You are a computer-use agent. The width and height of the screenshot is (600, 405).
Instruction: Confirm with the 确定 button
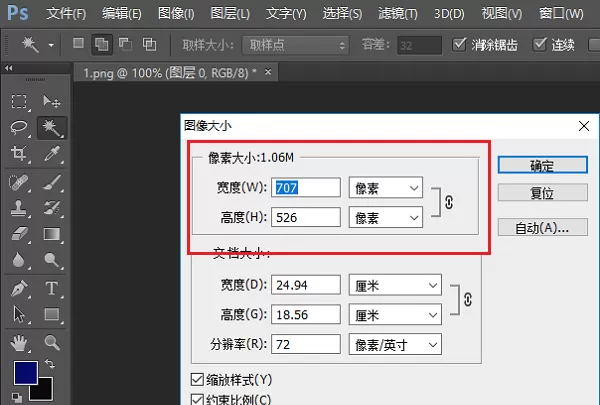(x=542, y=165)
